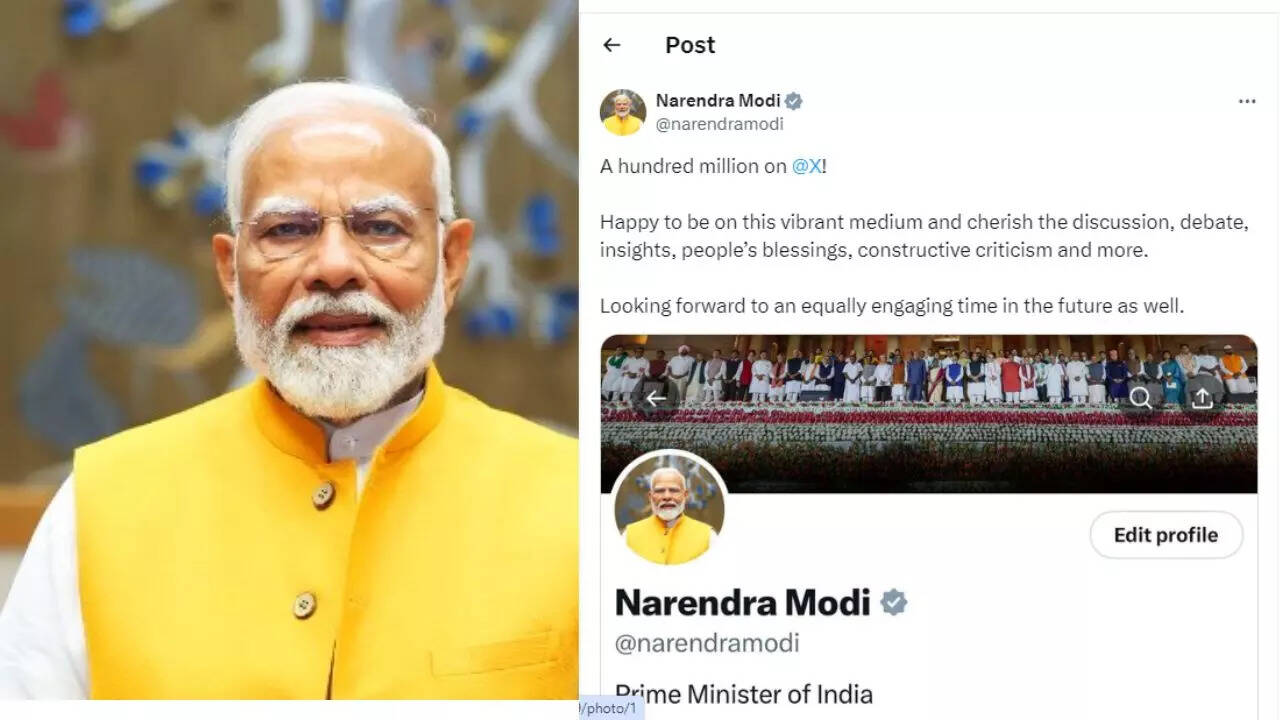1280x720 pixels.
Task: Click the @narendramodi handle in profile card
Action: click(707, 644)
